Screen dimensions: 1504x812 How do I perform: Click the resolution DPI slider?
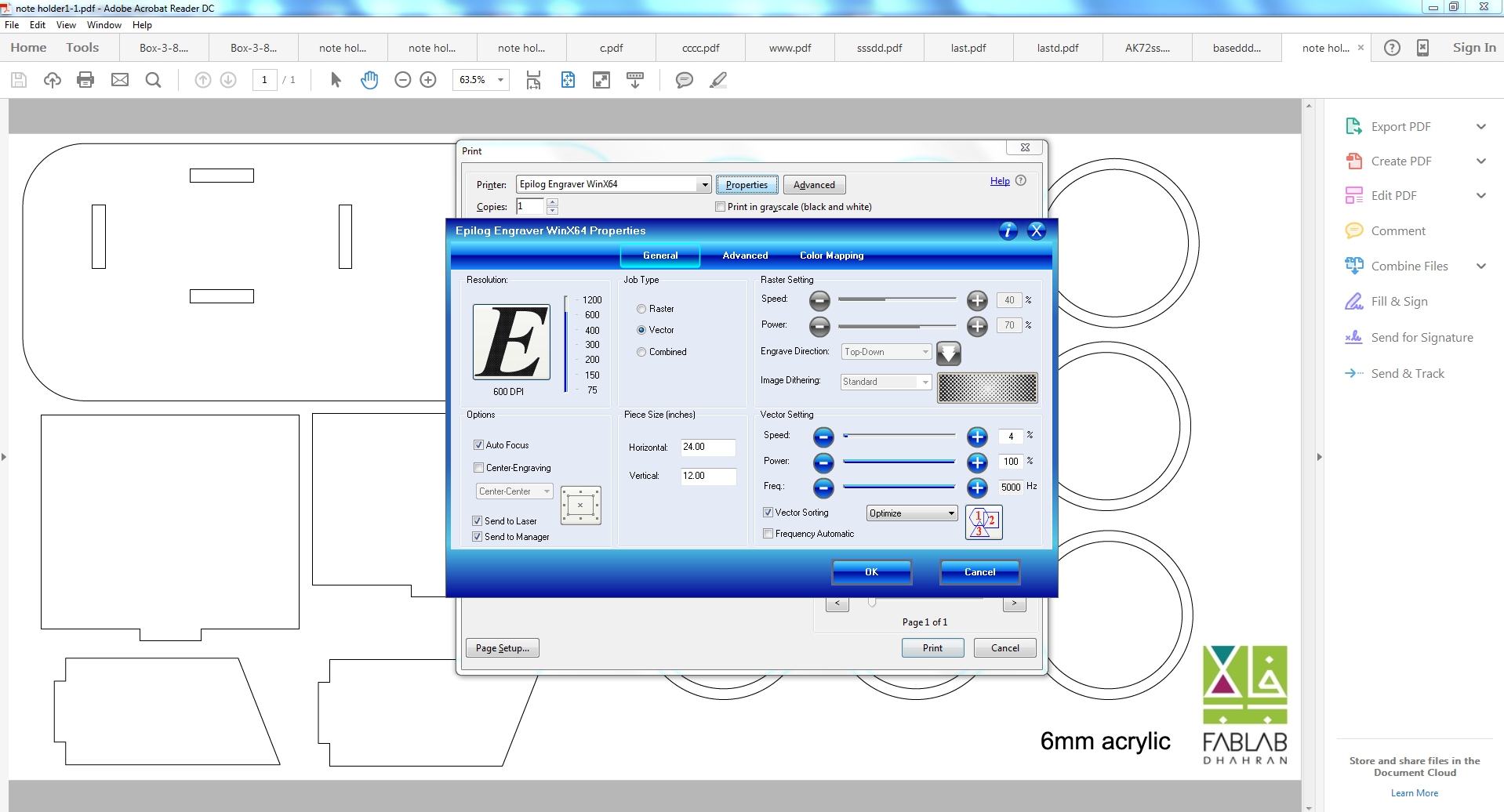click(565, 344)
